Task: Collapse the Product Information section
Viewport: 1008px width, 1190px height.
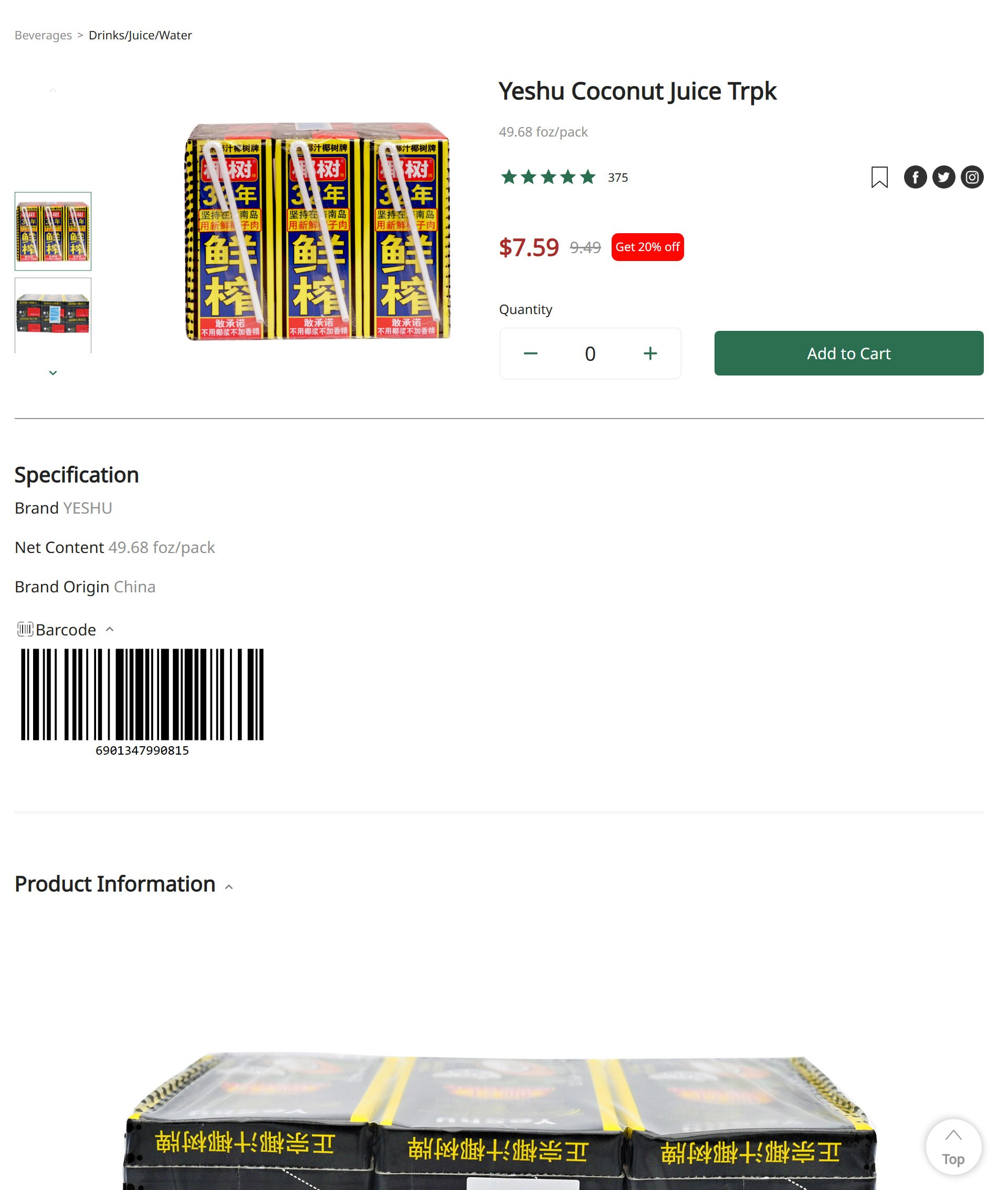Action: pyautogui.click(x=229, y=887)
